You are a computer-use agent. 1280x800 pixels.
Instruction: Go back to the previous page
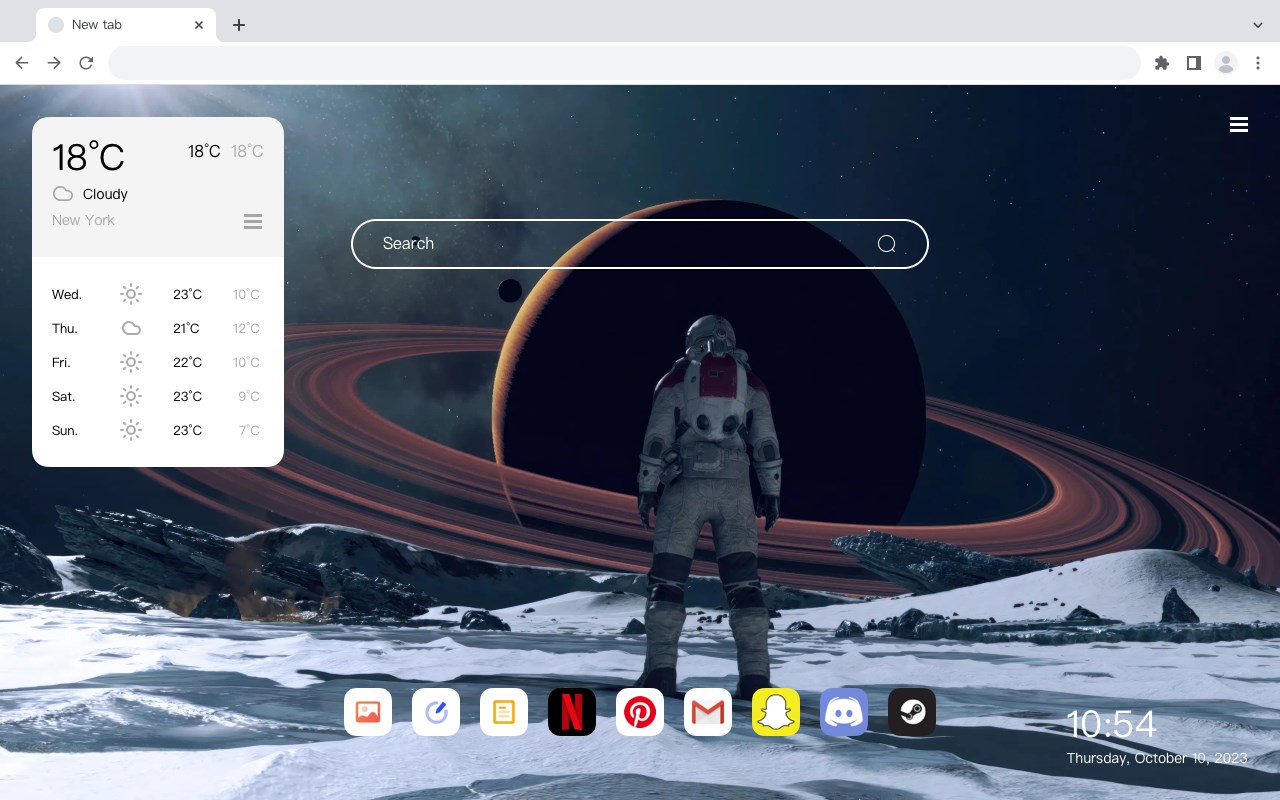[22, 63]
